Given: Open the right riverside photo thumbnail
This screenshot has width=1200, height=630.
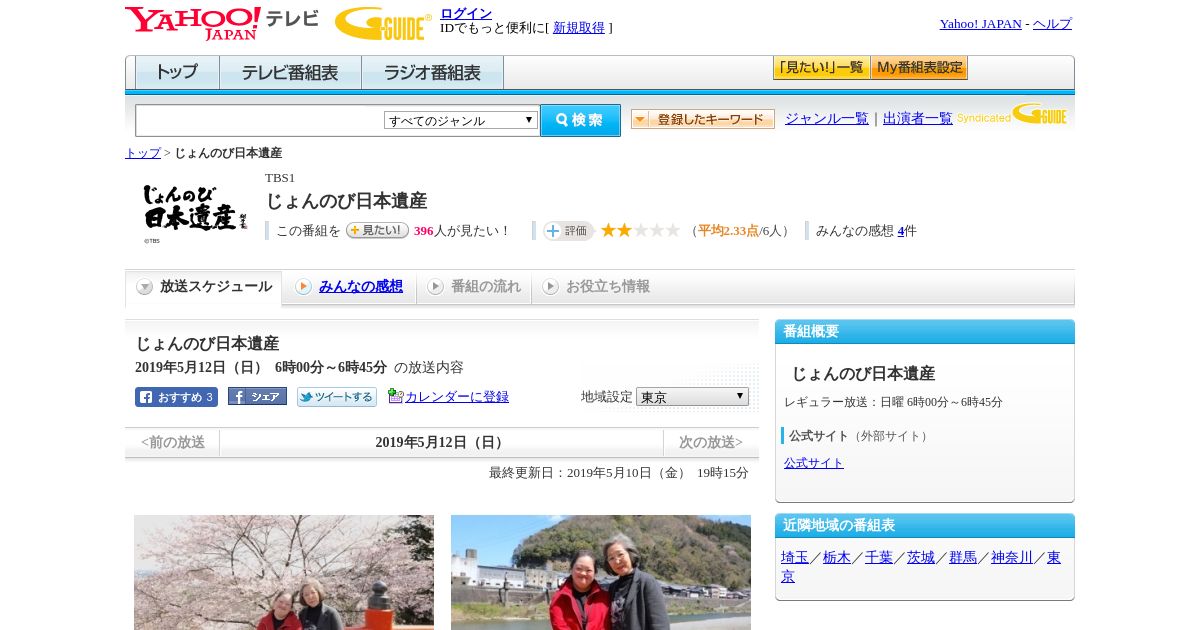Looking at the screenshot, I should [x=601, y=572].
